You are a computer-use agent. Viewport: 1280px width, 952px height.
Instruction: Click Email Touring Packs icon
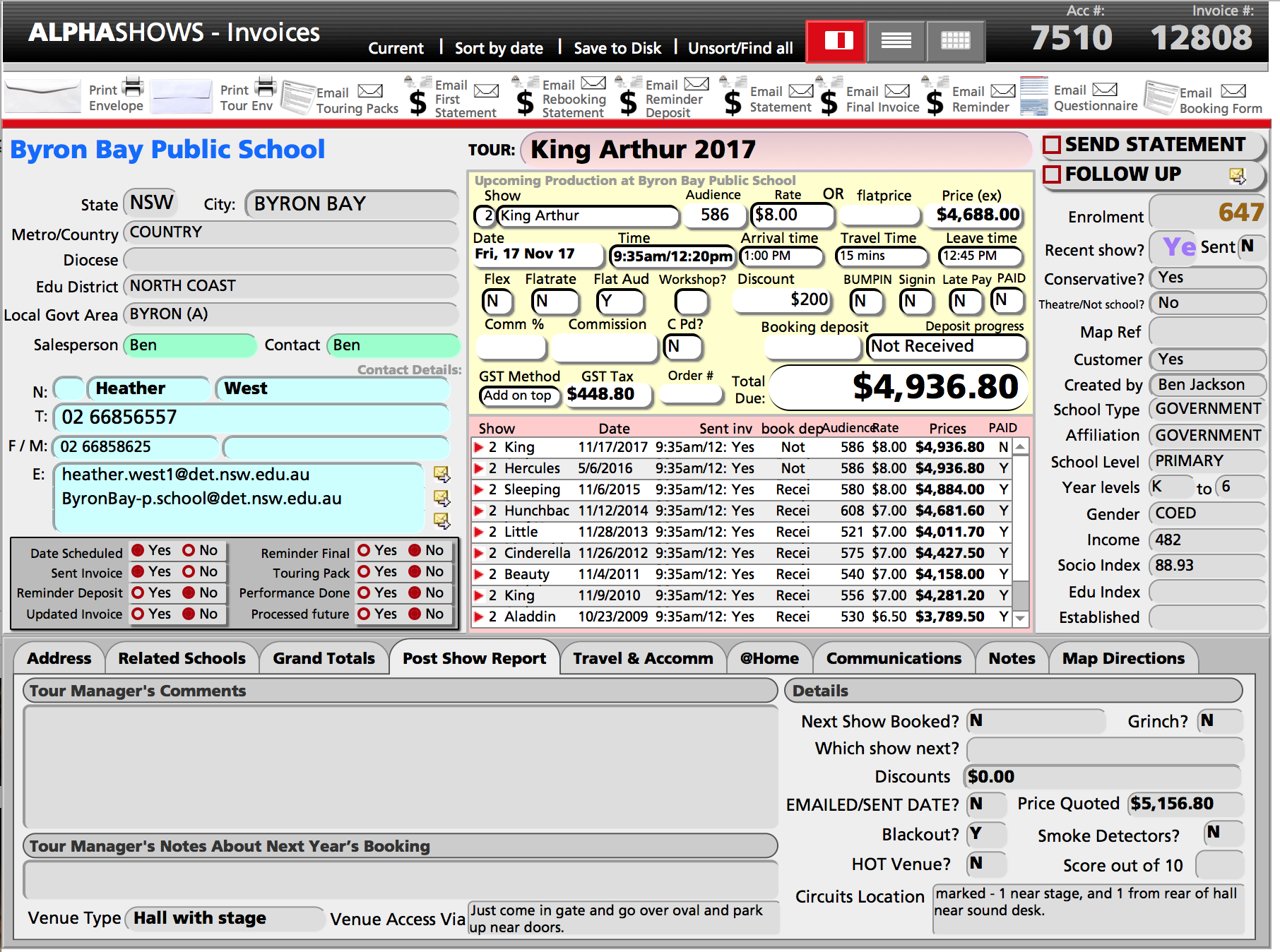(297, 97)
